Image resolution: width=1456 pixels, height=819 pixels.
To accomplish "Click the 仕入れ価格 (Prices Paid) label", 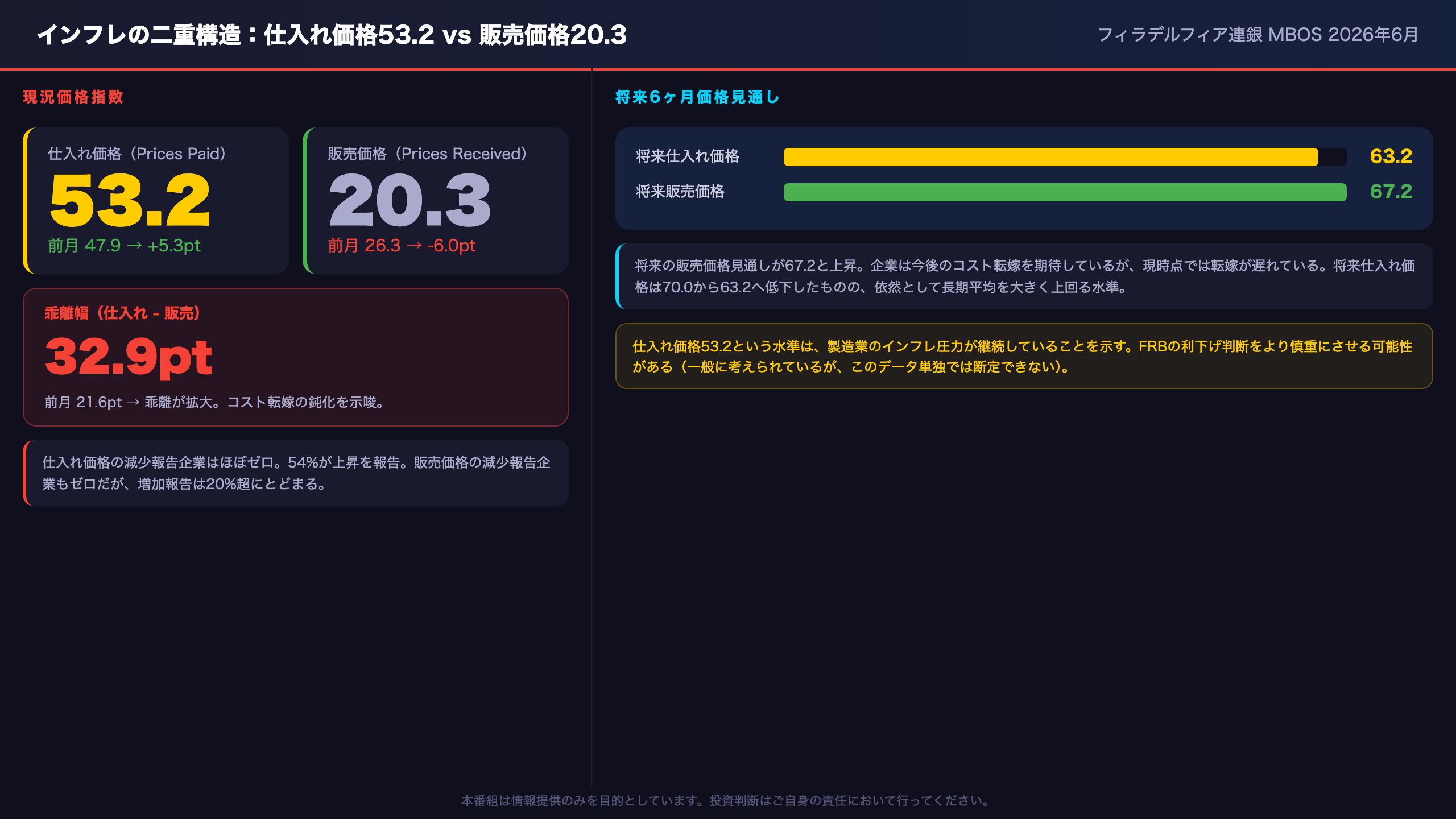I will tap(137, 154).
